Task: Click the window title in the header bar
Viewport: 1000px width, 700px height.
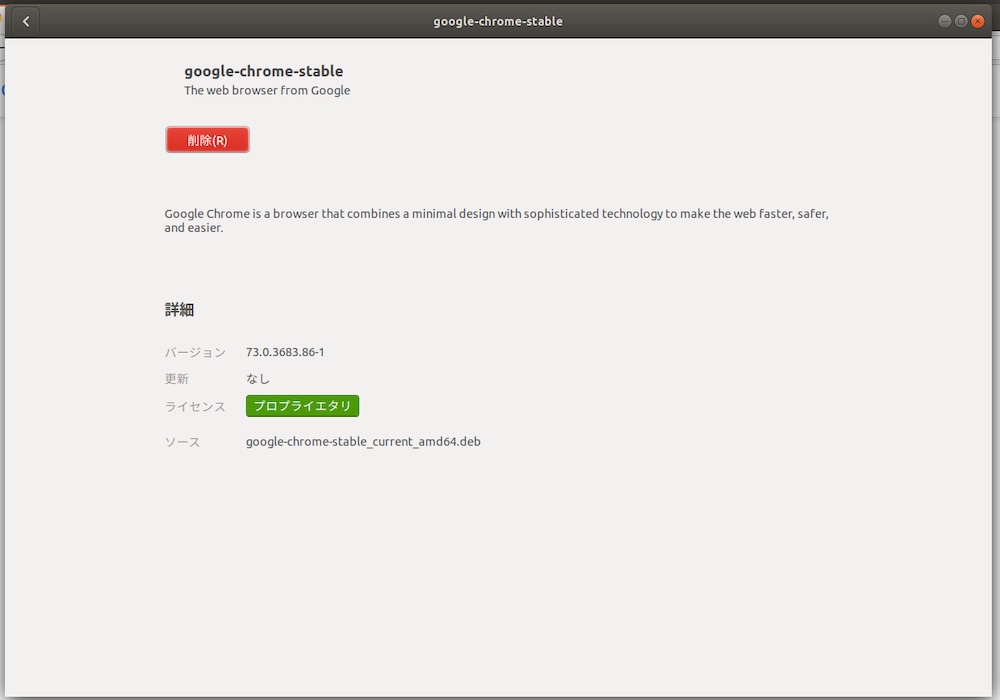Action: (x=498, y=21)
